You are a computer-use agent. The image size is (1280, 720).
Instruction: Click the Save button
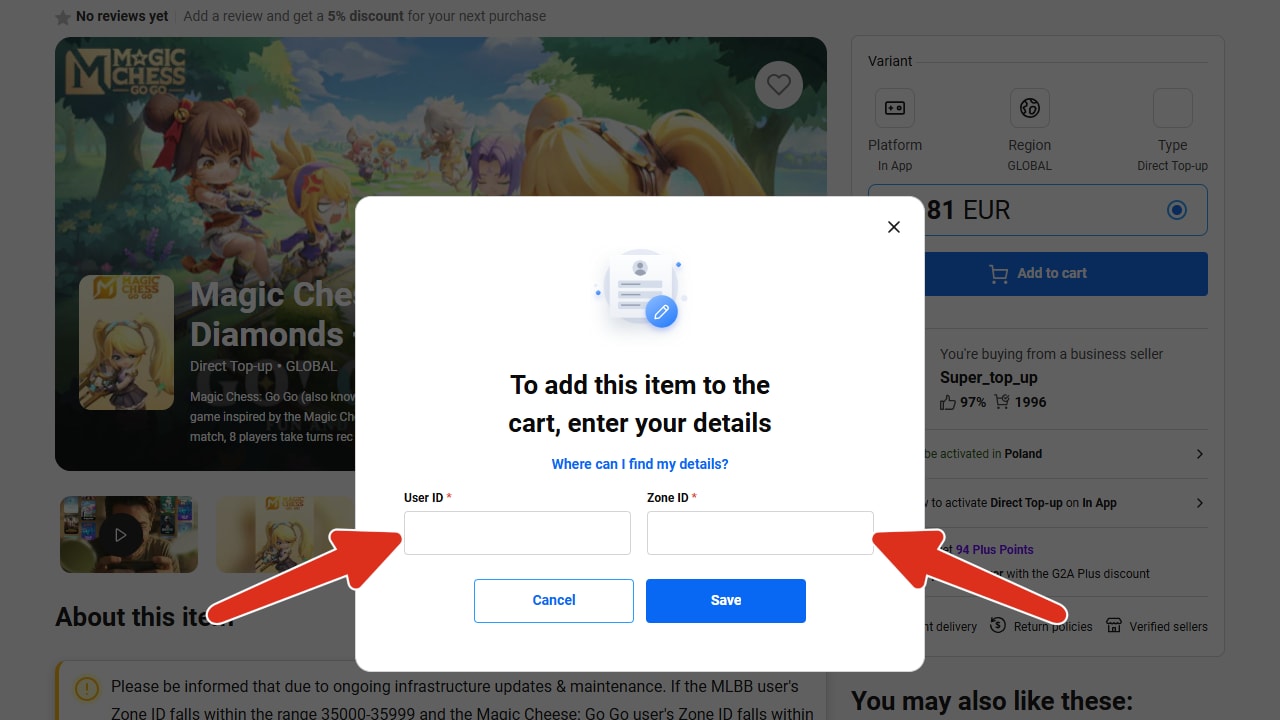(726, 601)
